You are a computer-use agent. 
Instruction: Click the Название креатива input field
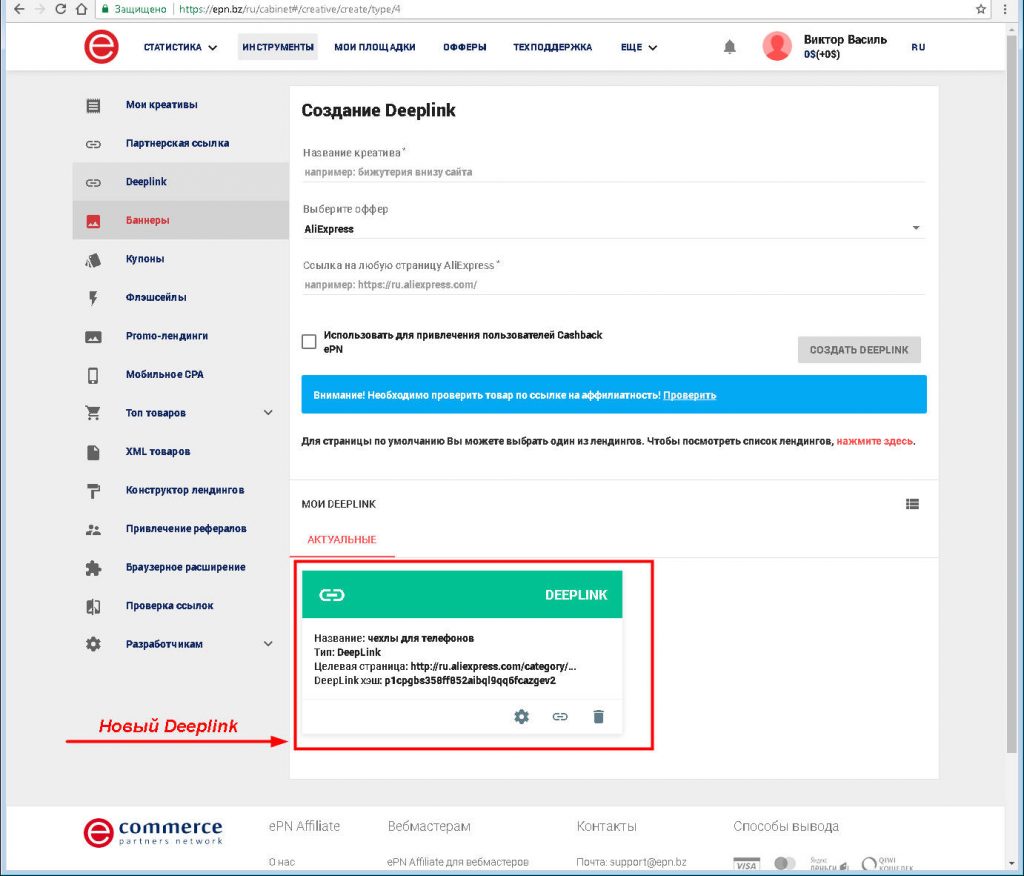click(612, 172)
